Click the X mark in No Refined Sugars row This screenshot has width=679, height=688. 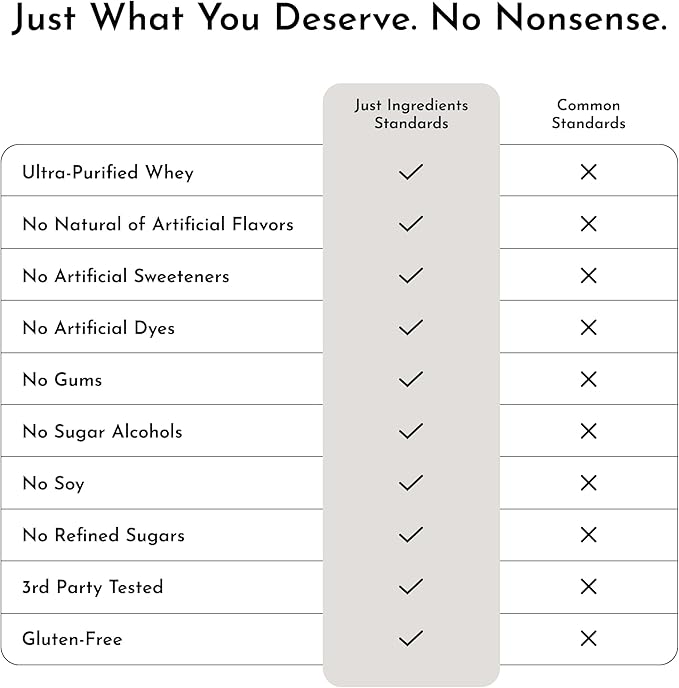tap(588, 535)
